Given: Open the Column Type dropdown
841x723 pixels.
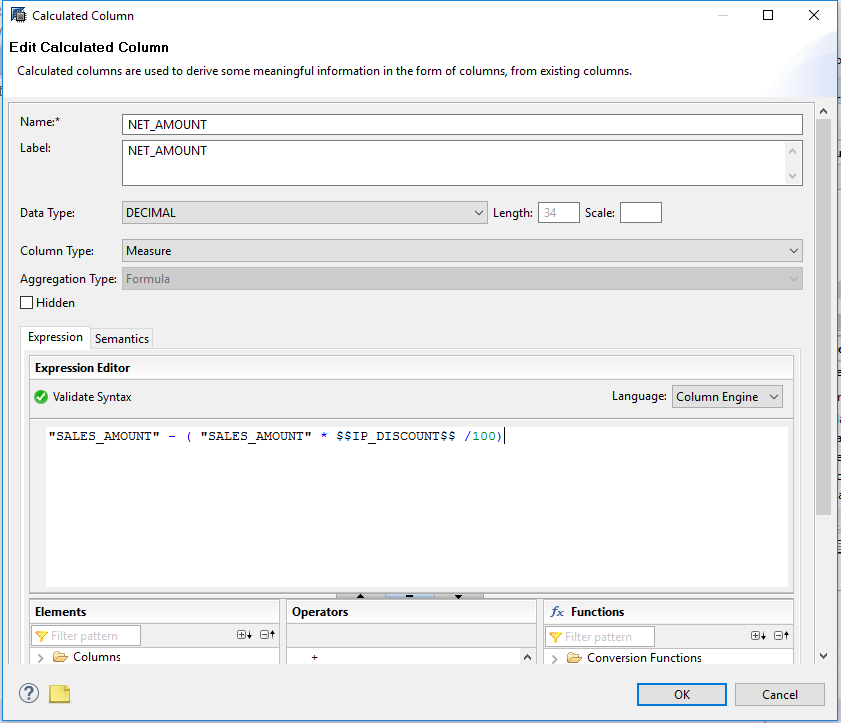Looking at the screenshot, I should pos(794,250).
